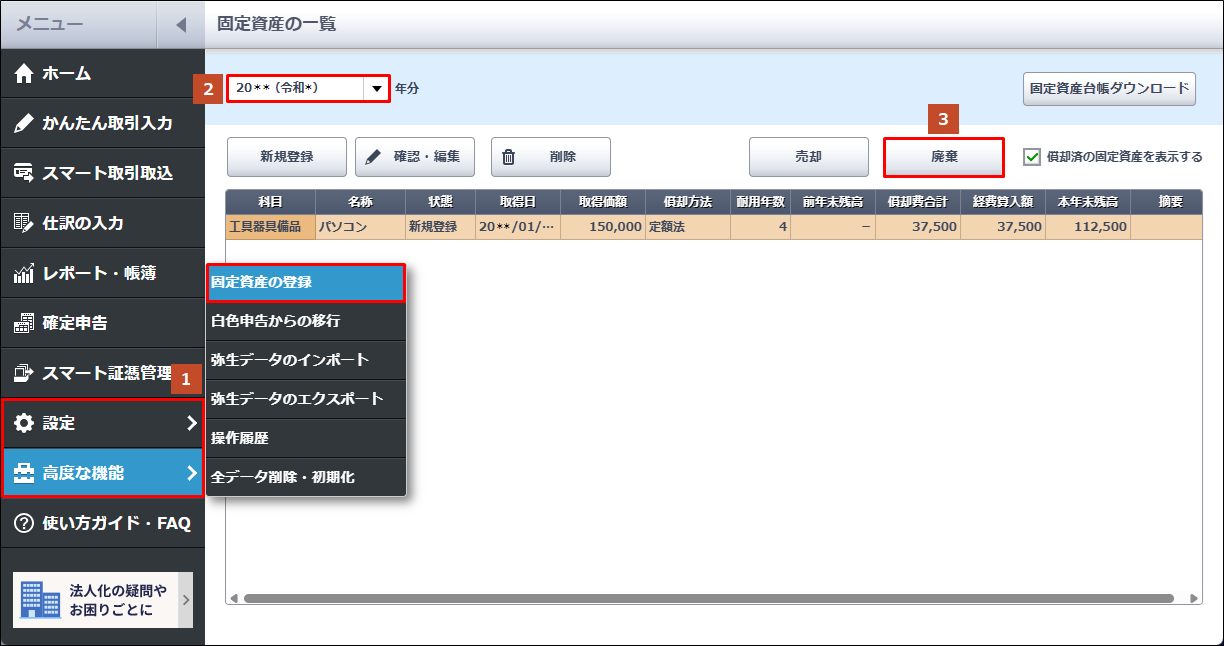Click the question mark icon for 使い方ガイド・FAQ
The height and width of the screenshot is (646, 1224).
tap(25, 523)
